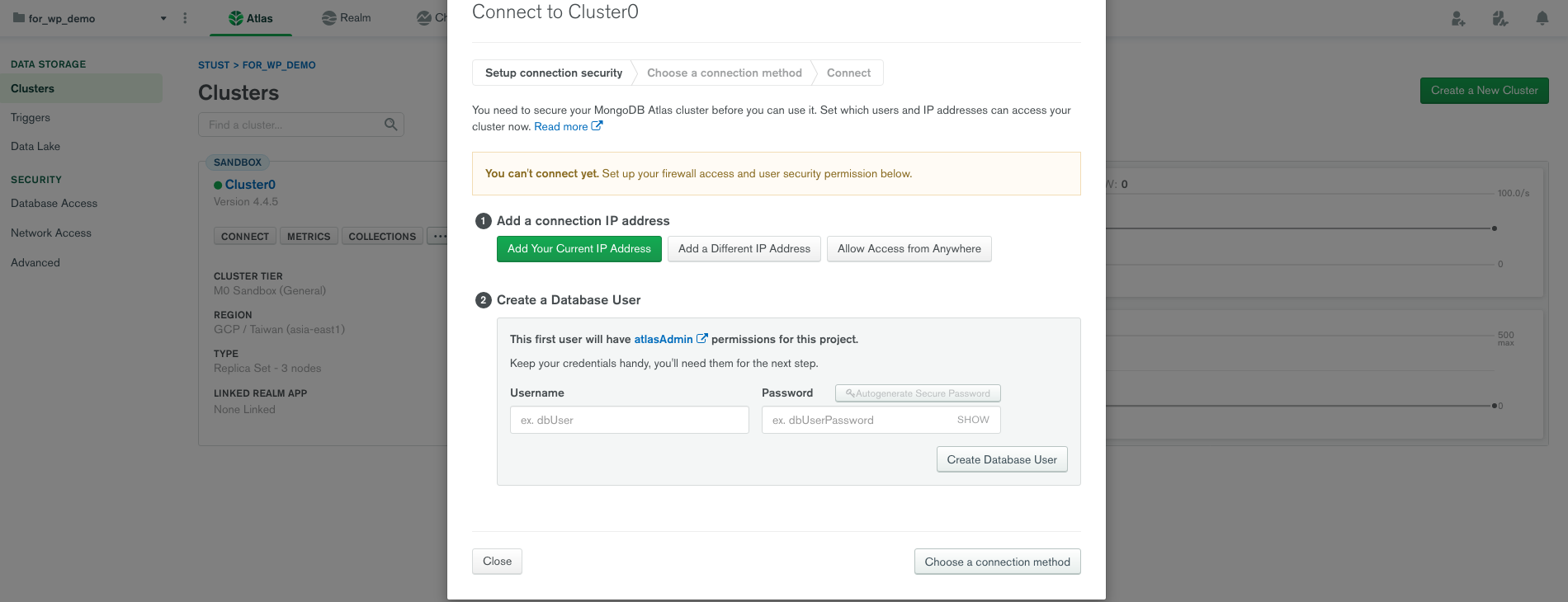Image resolution: width=1568 pixels, height=602 pixels.
Task: Click the for_wp_demo folder icon
Action: (18, 18)
